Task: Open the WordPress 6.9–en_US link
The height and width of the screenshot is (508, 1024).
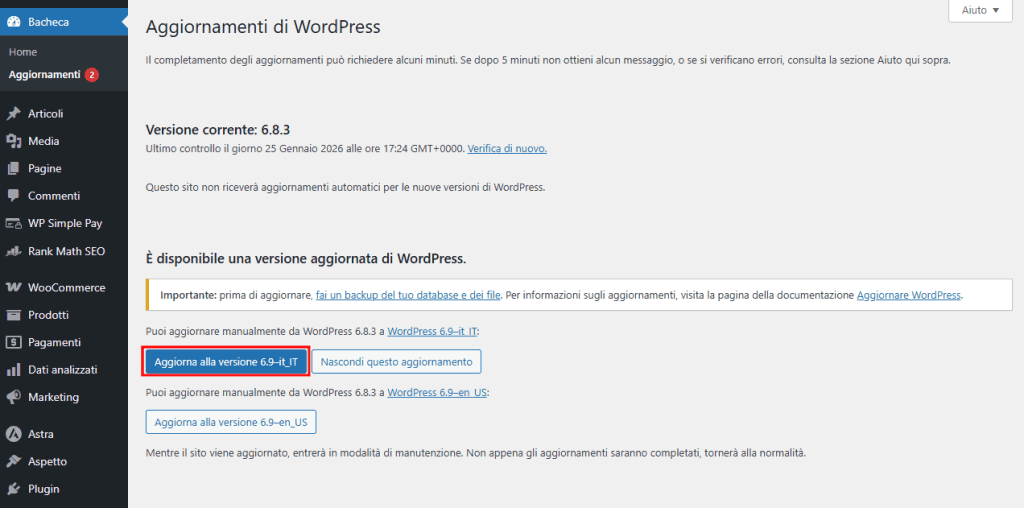Action: click(437, 393)
